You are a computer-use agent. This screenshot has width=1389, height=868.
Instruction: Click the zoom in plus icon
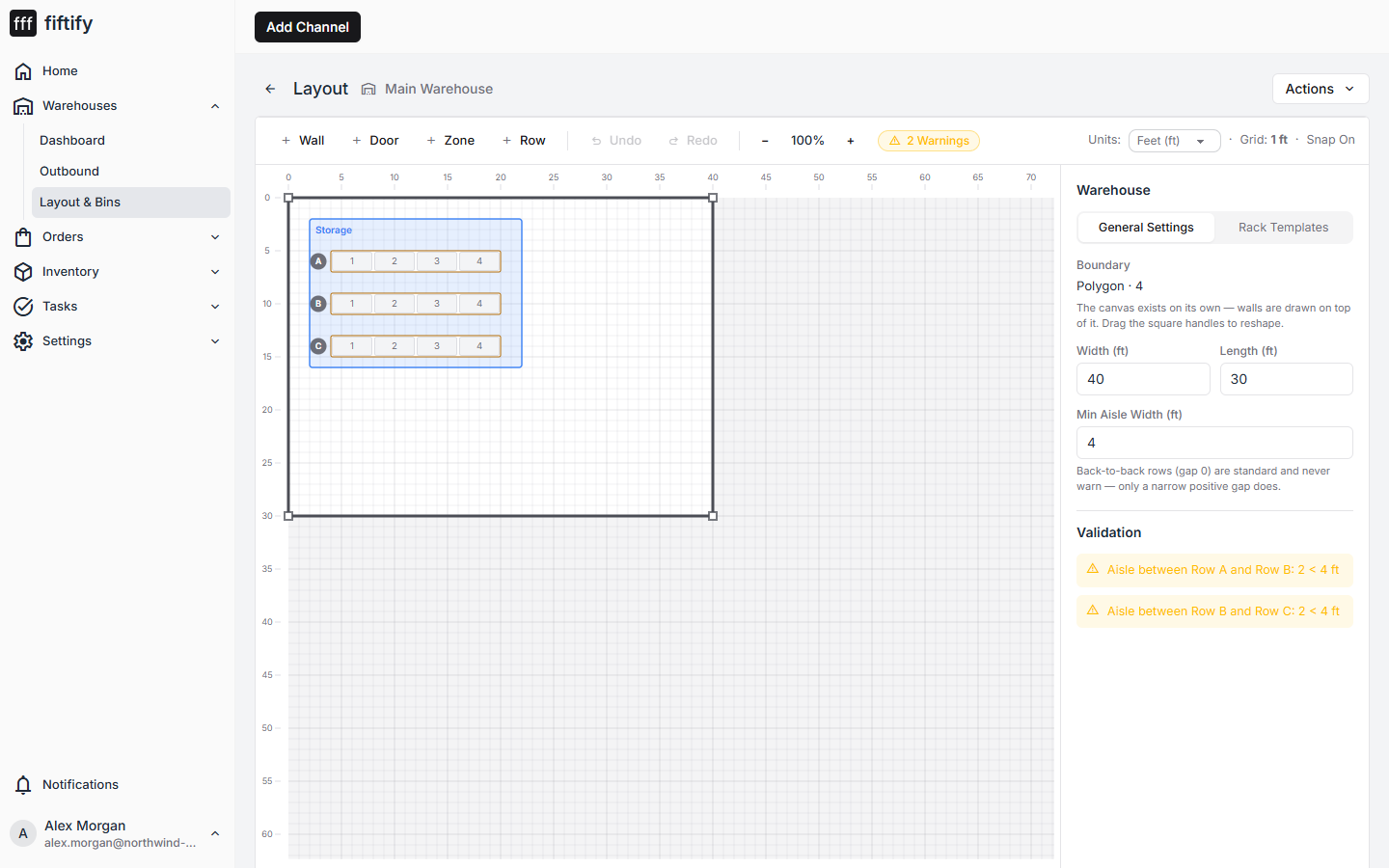pyautogui.click(x=850, y=141)
